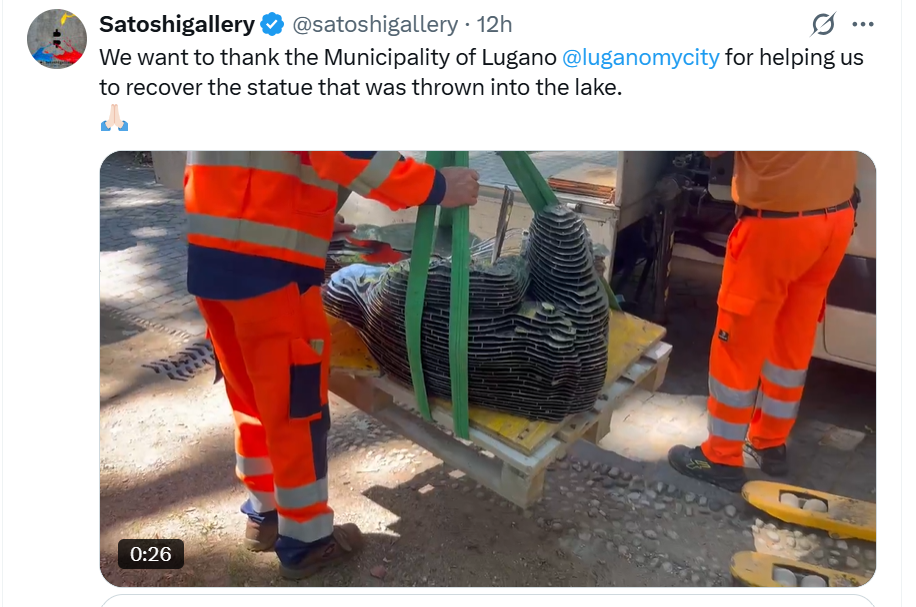Click the 0:26 video duration badge

point(151,554)
